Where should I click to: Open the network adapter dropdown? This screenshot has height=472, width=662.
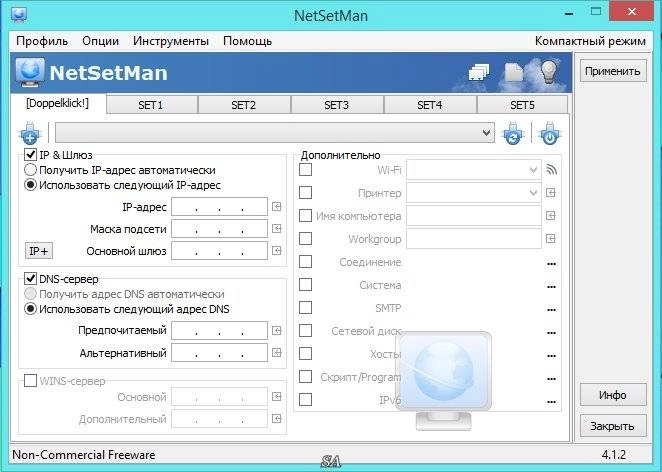pyautogui.click(x=275, y=133)
